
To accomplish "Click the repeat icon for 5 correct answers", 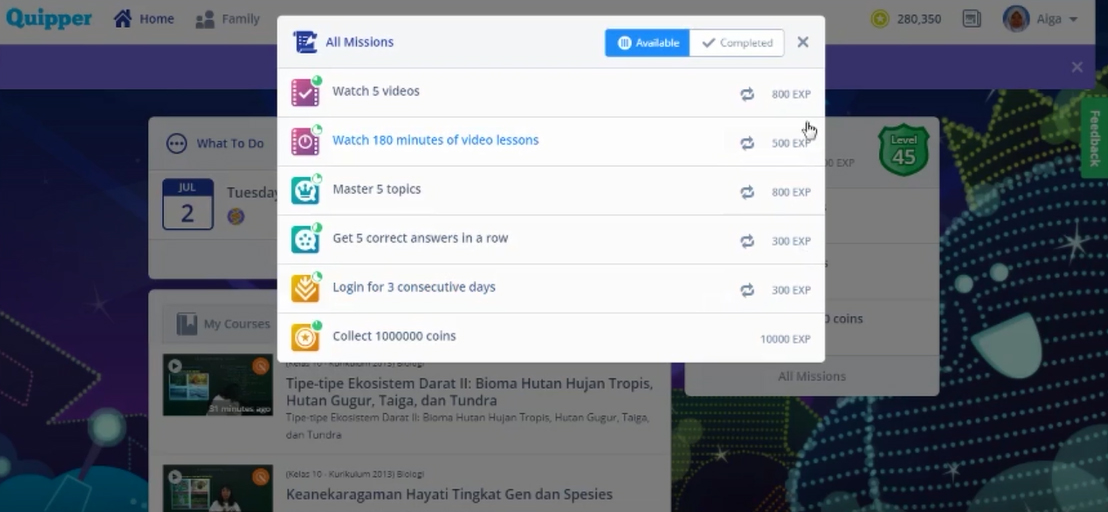I will tap(747, 241).
